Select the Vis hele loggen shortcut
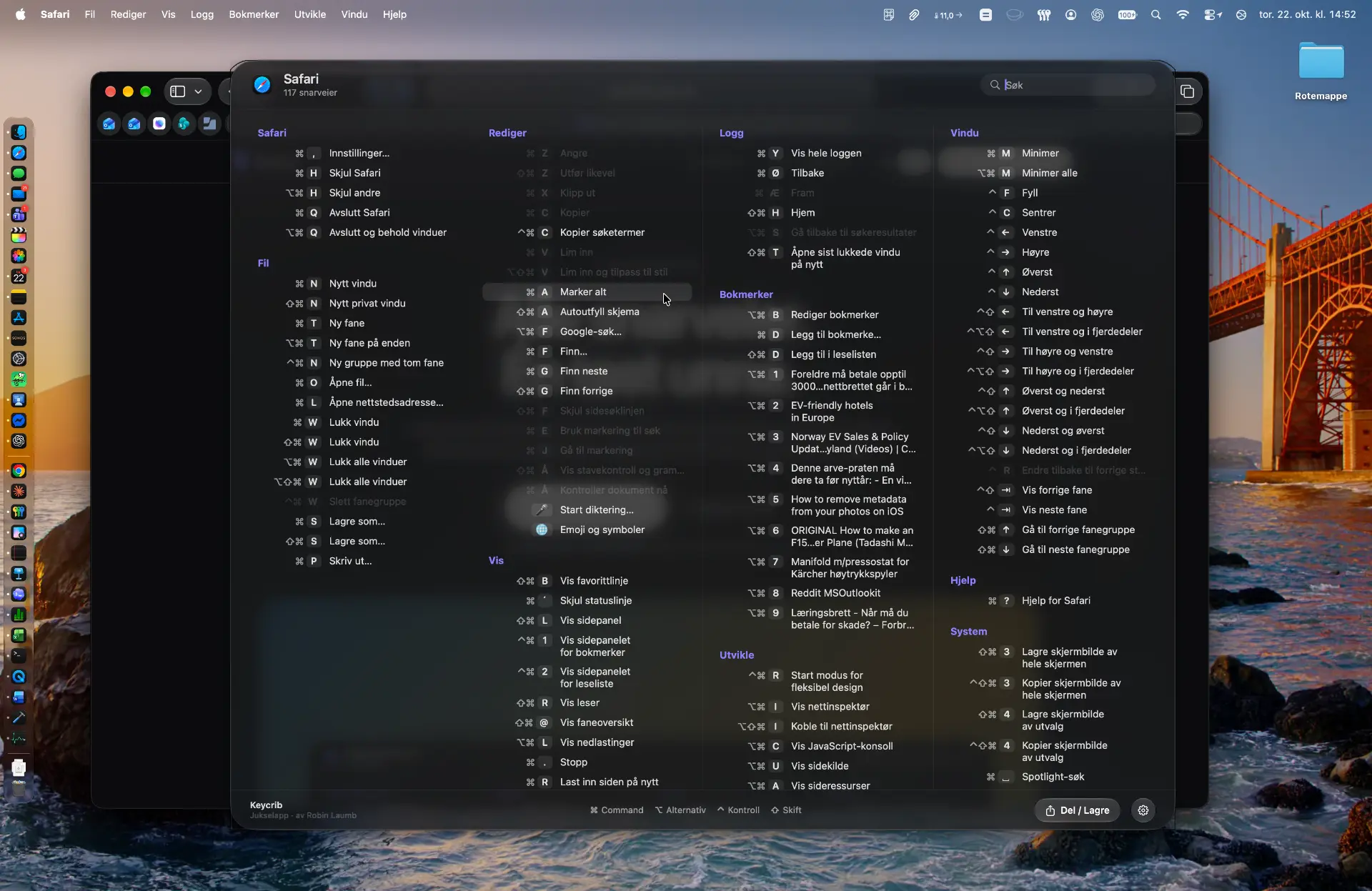The height and width of the screenshot is (891, 1372). click(x=817, y=153)
